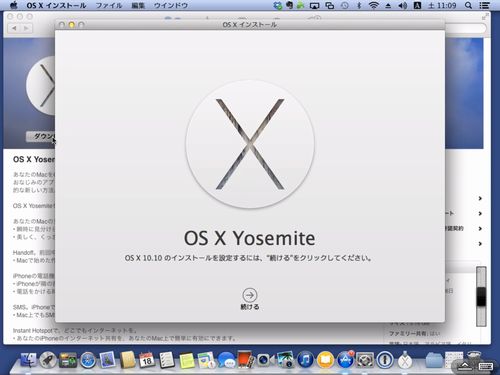Click the vertical zoom slider knob at right edge
The width and height of the screenshot is (500, 375).
(481, 297)
